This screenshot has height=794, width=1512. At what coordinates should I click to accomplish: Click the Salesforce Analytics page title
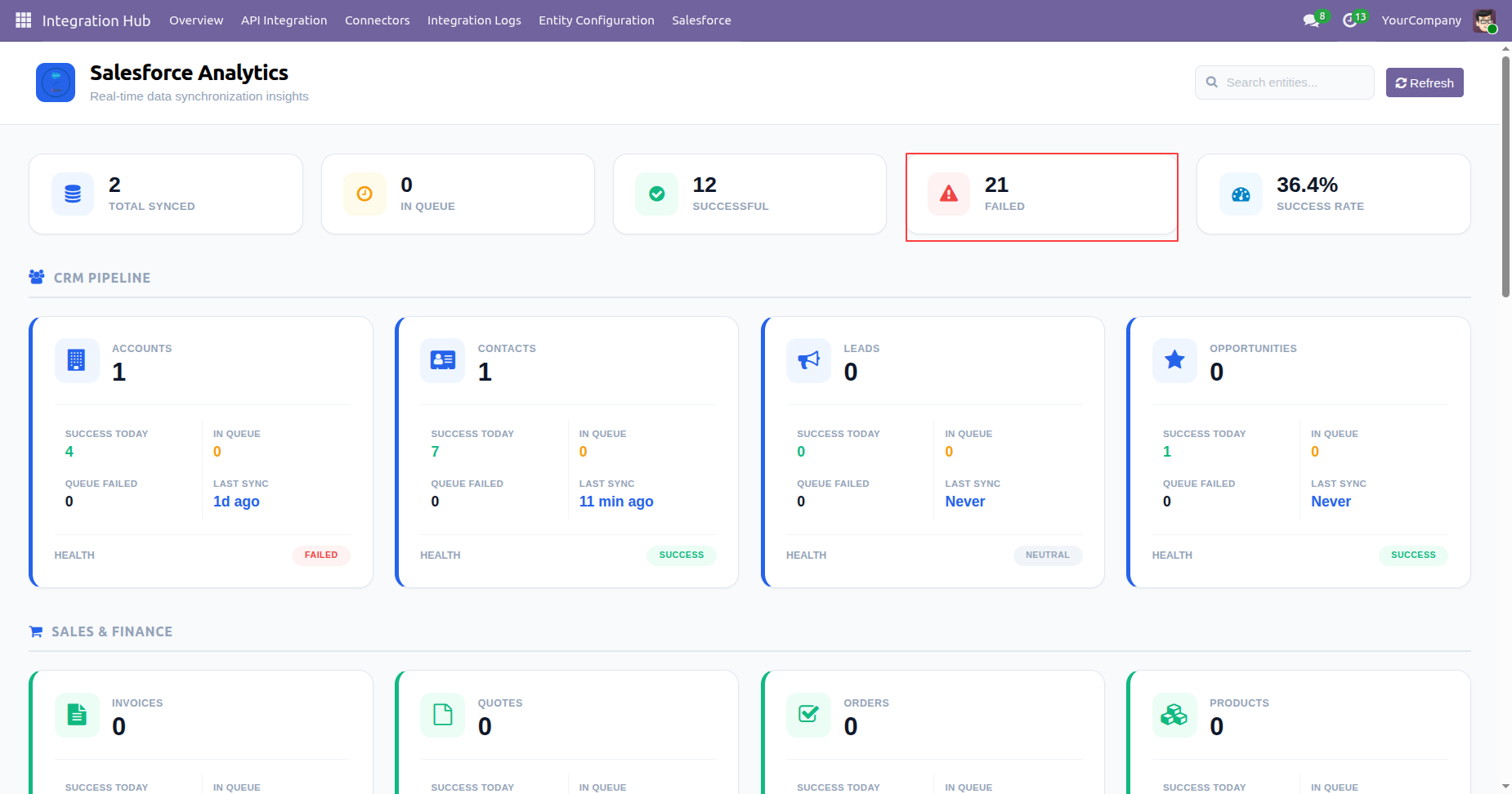pos(189,73)
